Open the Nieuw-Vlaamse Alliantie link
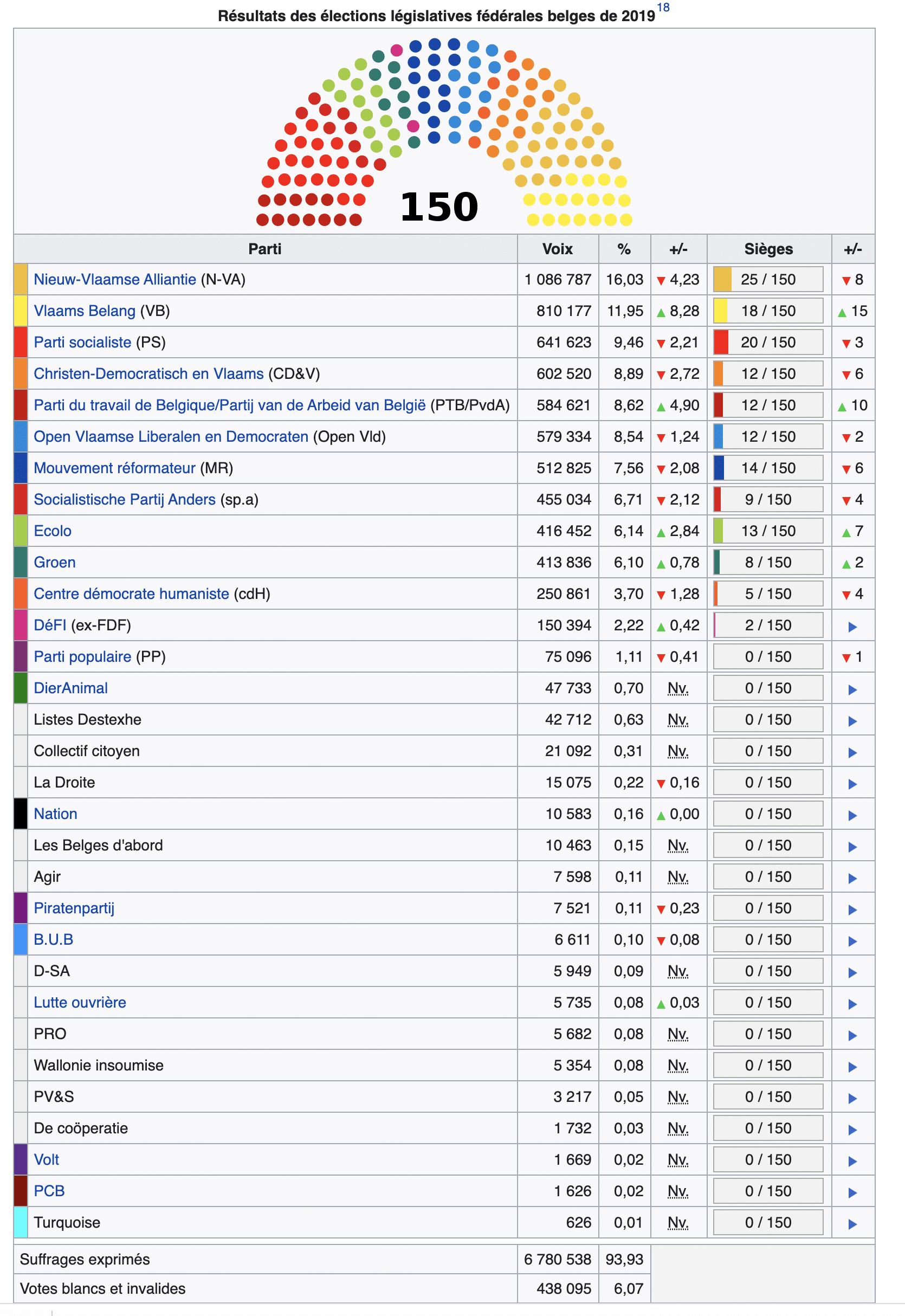 click(x=114, y=280)
